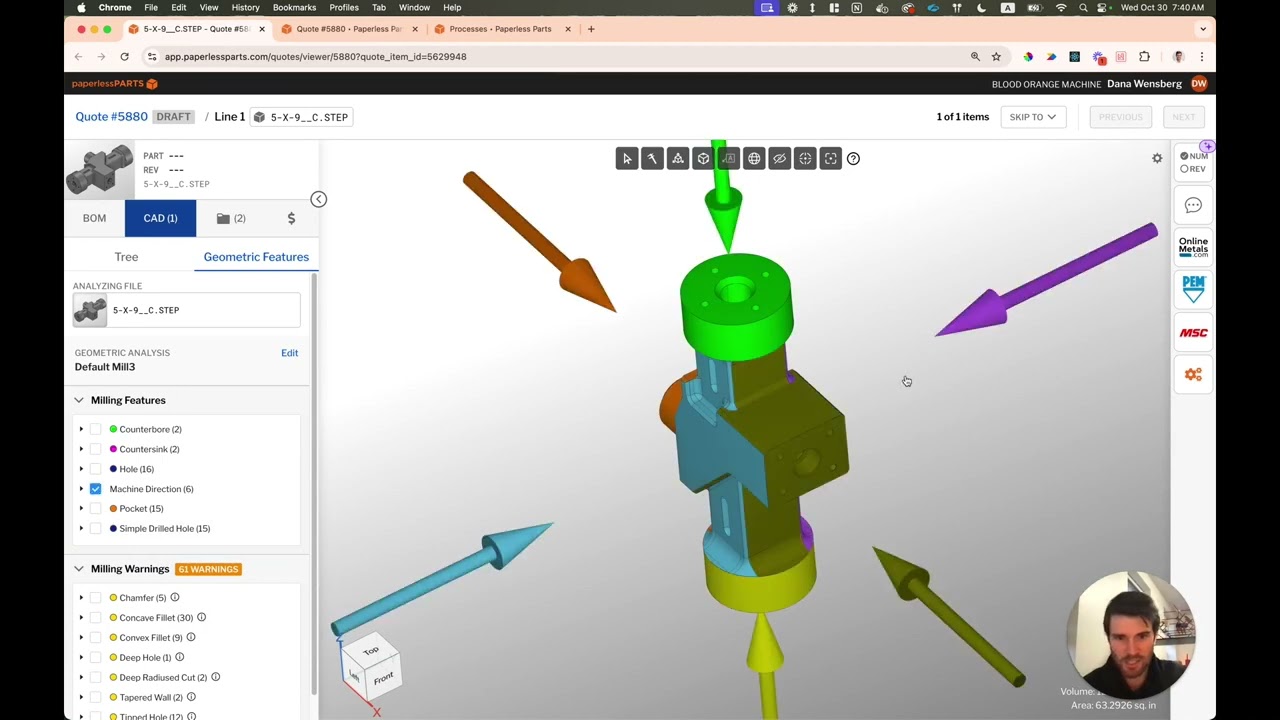Open the pricing dollar tab
Screen dimensions: 1280x720
tap(291, 218)
